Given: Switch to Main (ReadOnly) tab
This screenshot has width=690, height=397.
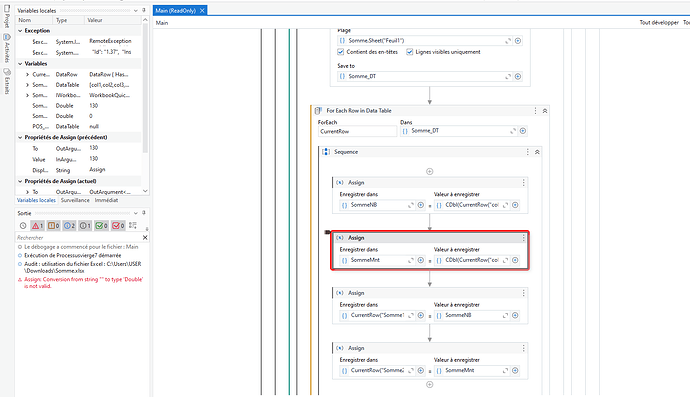Looking at the screenshot, I should coord(176,11).
